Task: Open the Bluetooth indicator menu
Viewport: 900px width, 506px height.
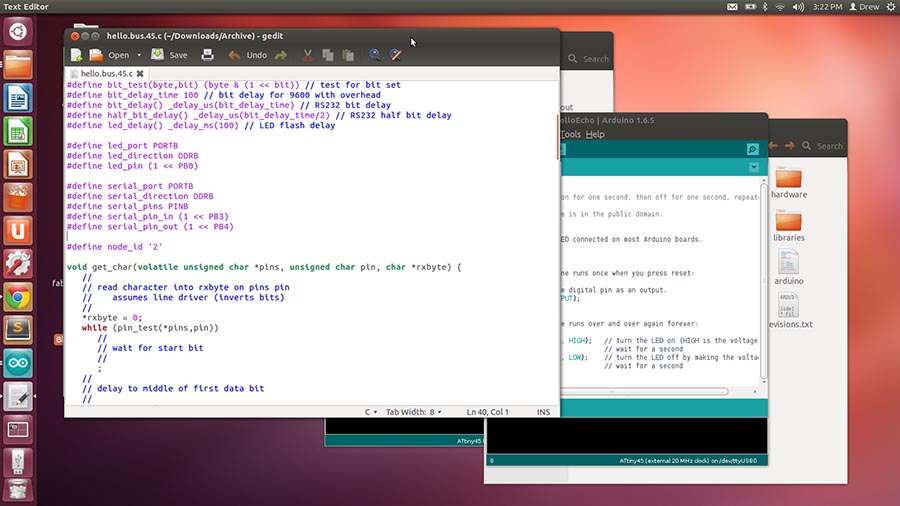Action: click(765, 7)
